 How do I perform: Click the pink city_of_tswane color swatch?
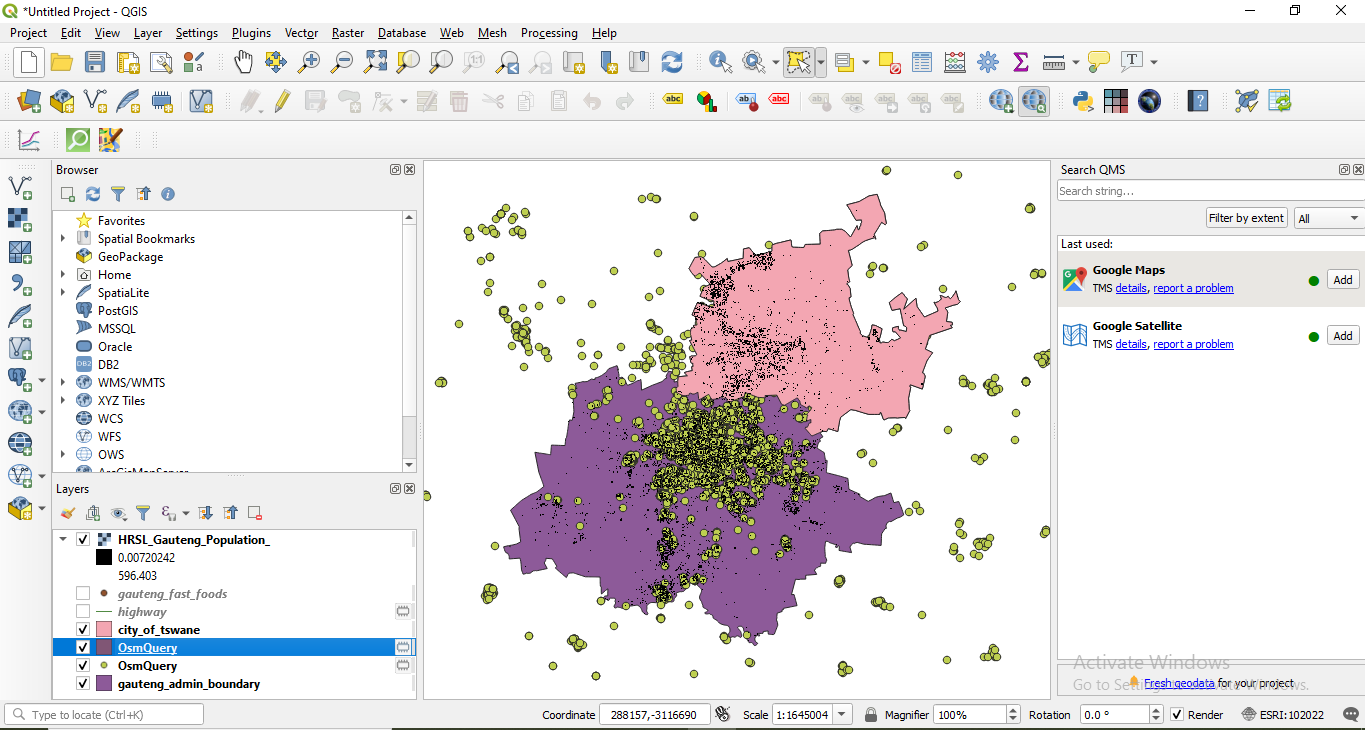pyautogui.click(x=105, y=630)
